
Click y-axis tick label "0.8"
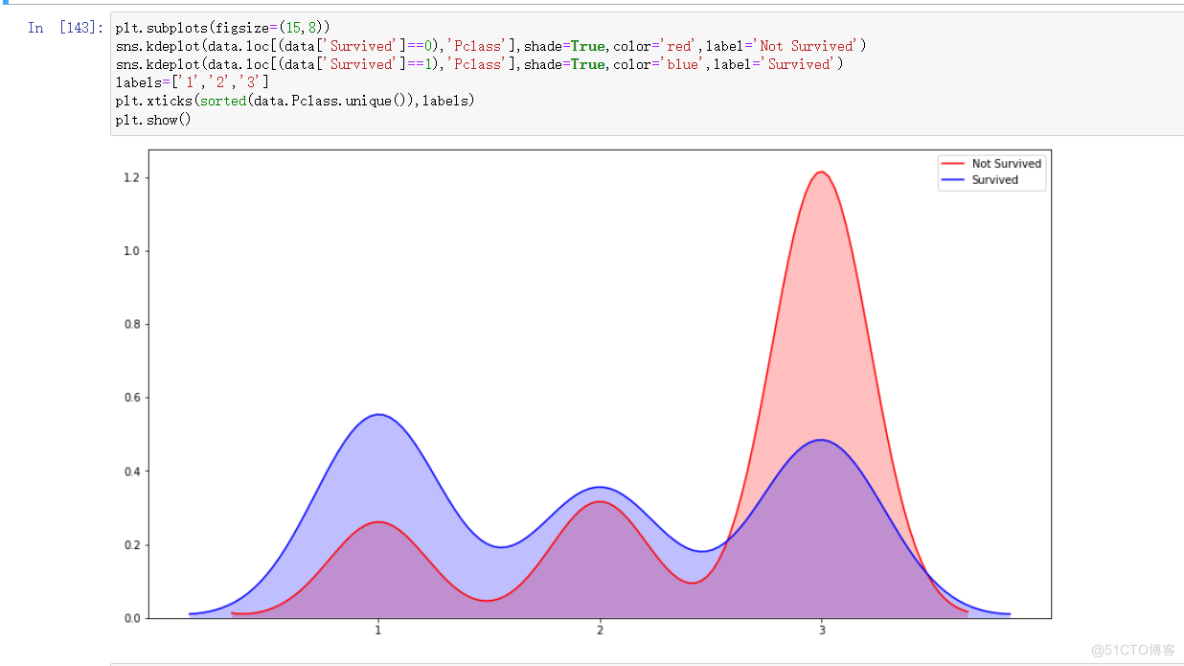pos(131,324)
